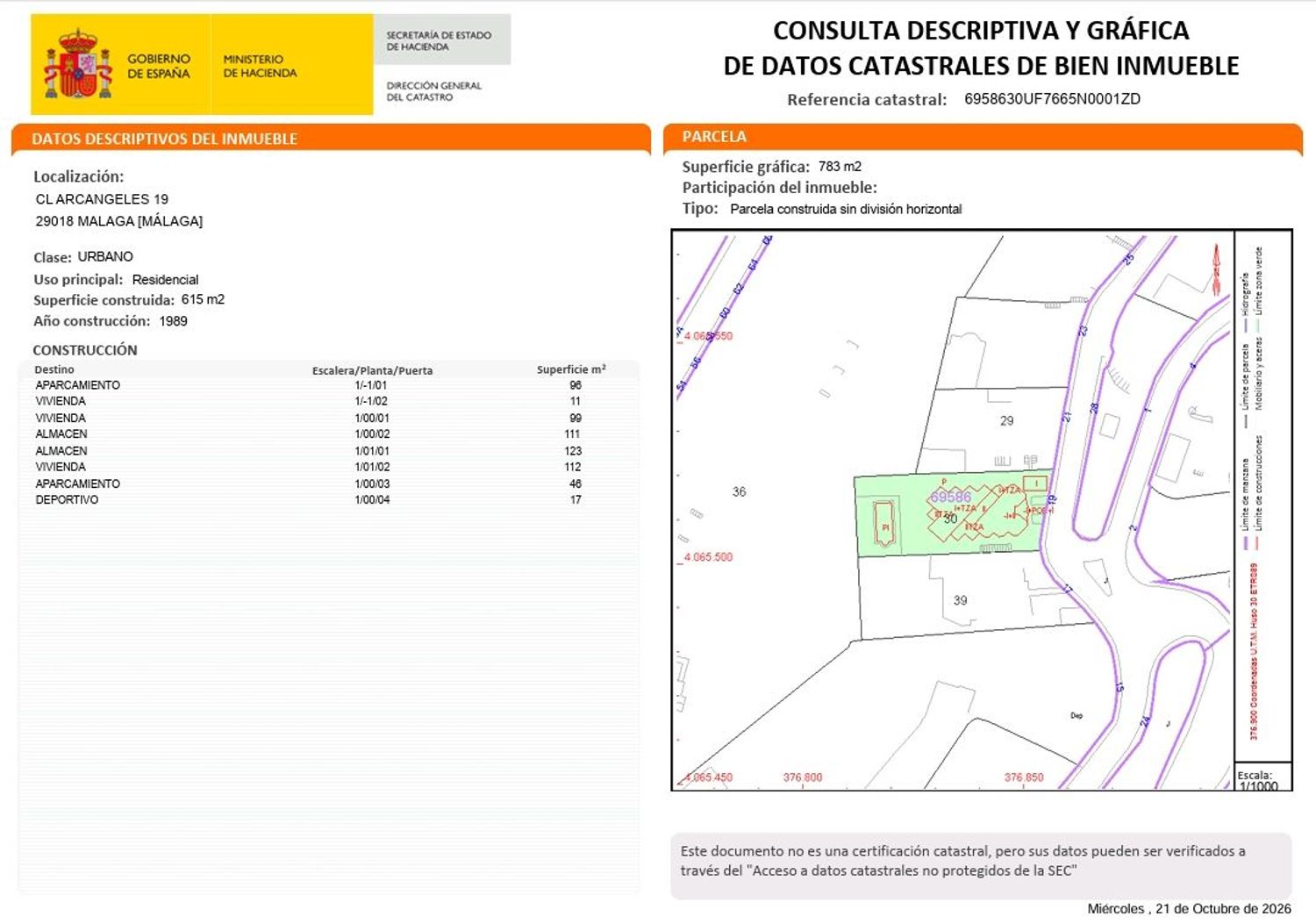Click parcel number 29 on the map
Image resolution: width=1316 pixels, height=924 pixels.
[x=1007, y=420]
